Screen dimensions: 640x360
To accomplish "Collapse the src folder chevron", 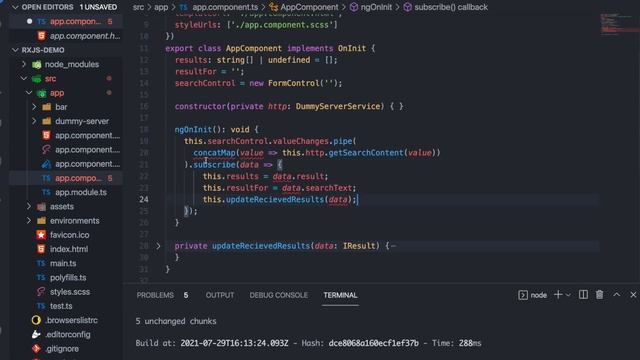I will click(24, 78).
